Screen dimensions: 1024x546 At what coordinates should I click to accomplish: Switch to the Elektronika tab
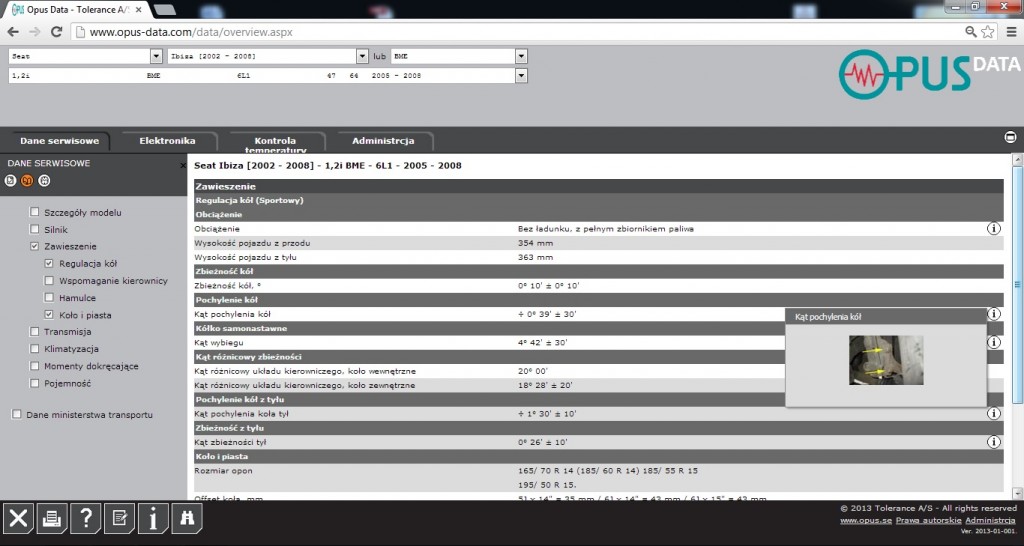click(167, 141)
